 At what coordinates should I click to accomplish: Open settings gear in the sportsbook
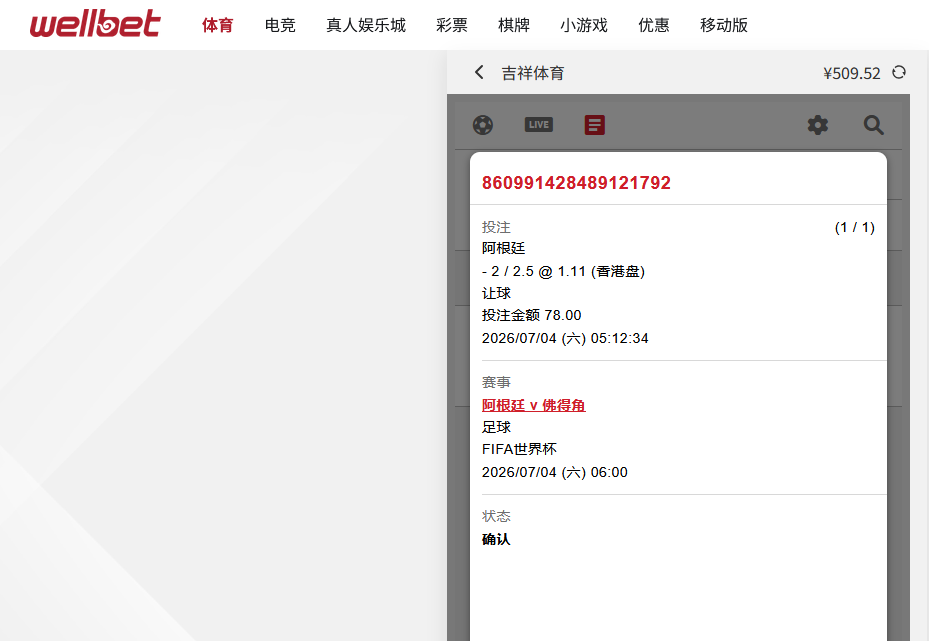(x=818, y=125)
